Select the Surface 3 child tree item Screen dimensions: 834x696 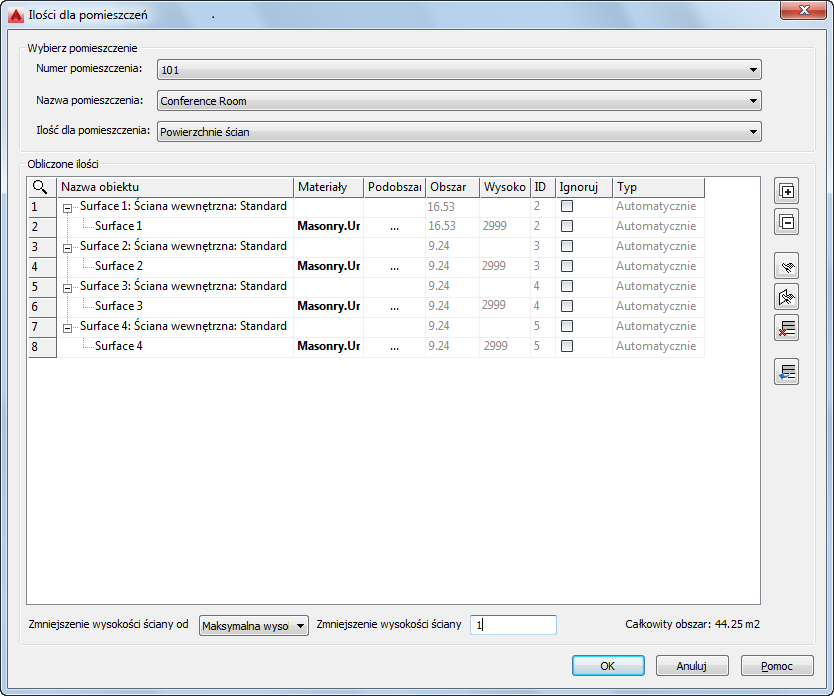(x=118, y=306)
